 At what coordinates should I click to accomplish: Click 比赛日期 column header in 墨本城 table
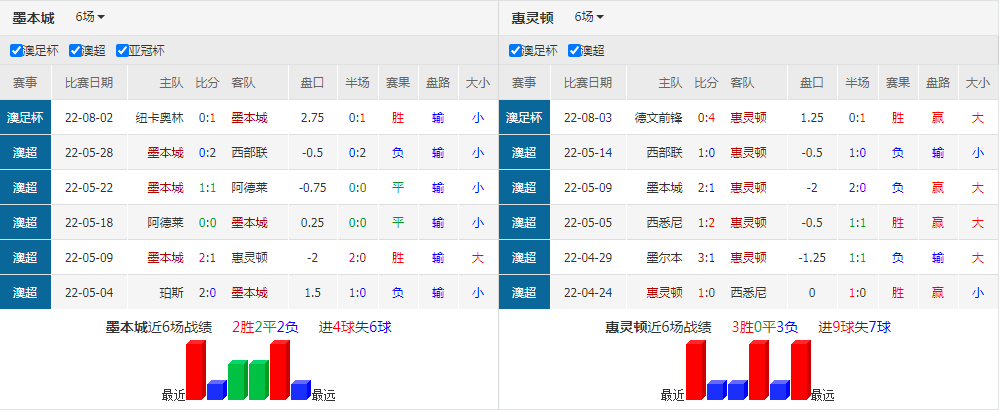click(x=89, y=83)
